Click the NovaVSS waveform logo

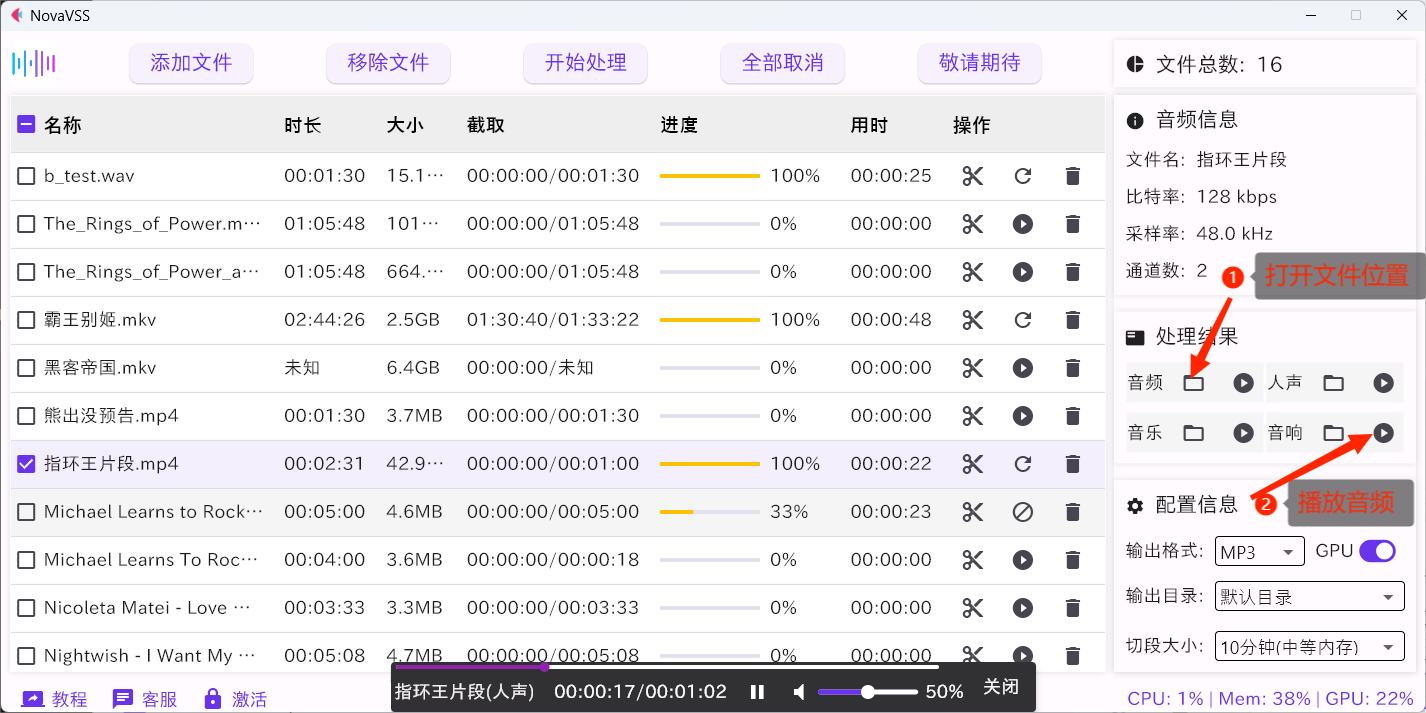(35, 62)
